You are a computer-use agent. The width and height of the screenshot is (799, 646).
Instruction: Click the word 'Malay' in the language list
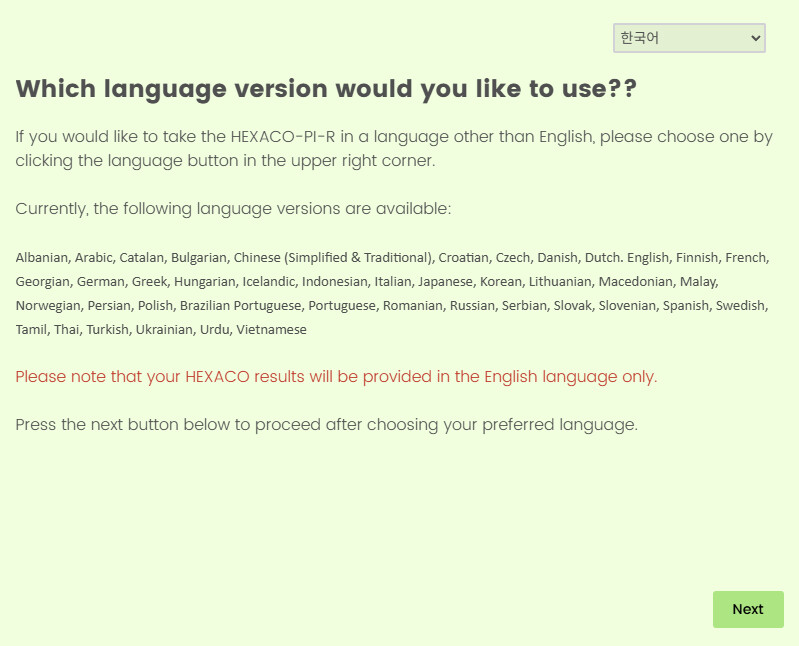698,282
